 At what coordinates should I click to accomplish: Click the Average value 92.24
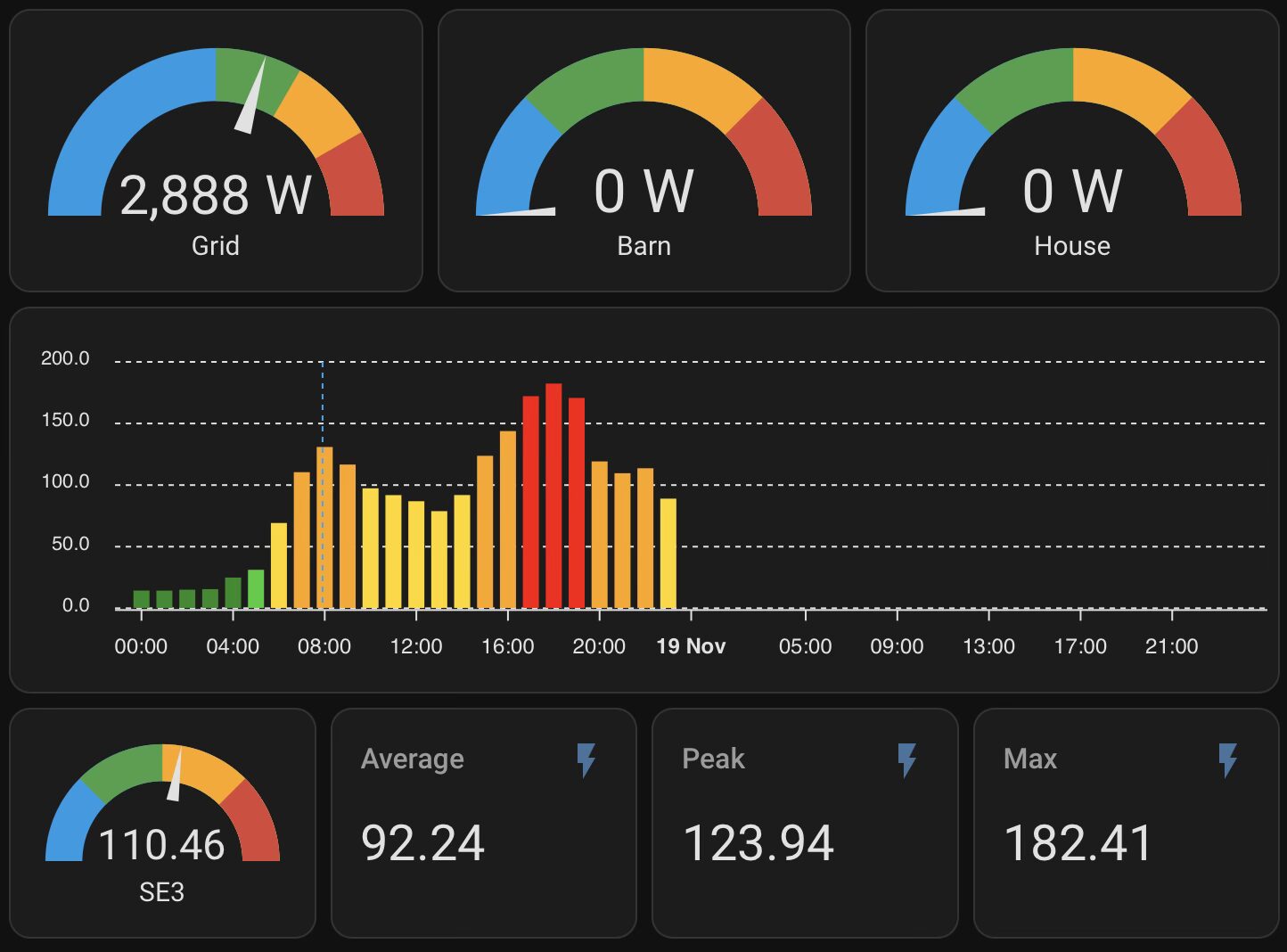(422, 843)
